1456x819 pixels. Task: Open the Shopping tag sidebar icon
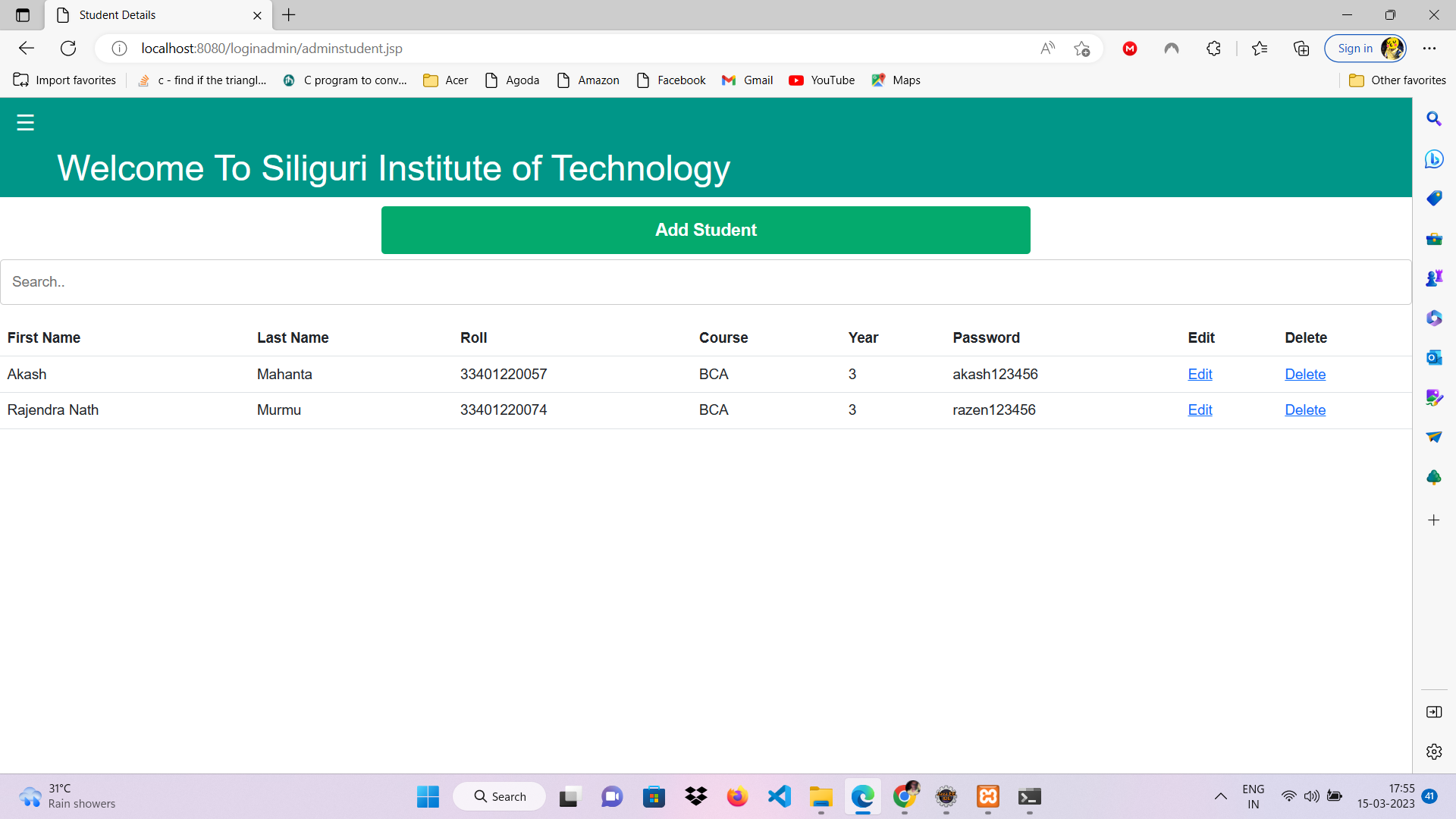[1434, 198]
